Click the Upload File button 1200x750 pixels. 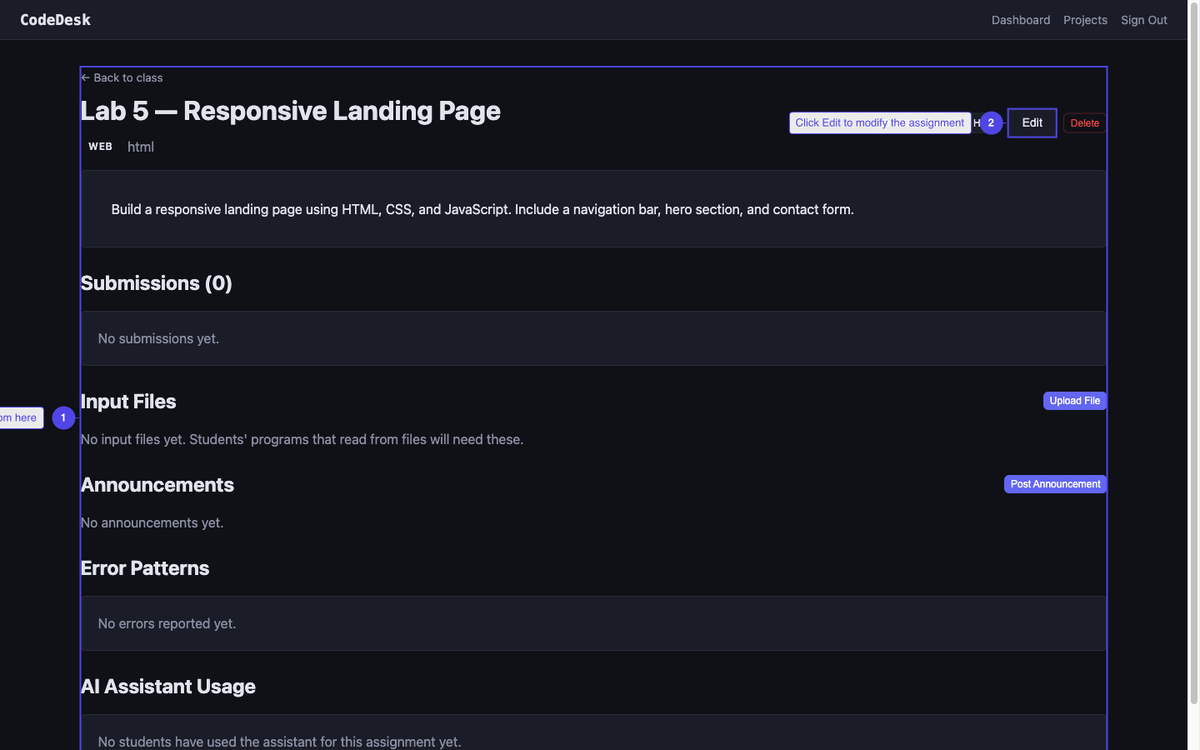tap(1074, 401)
